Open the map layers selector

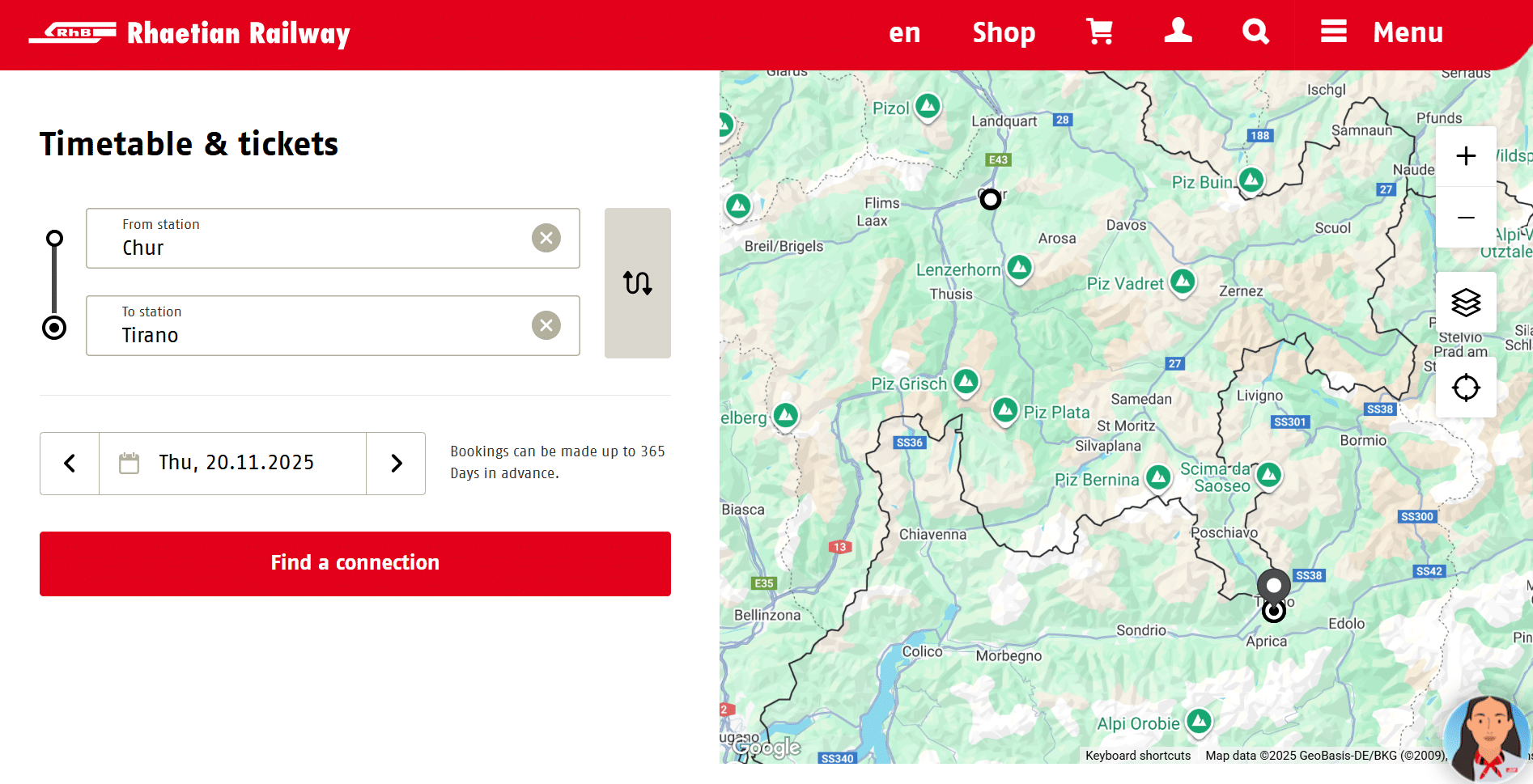[1466, 303]
